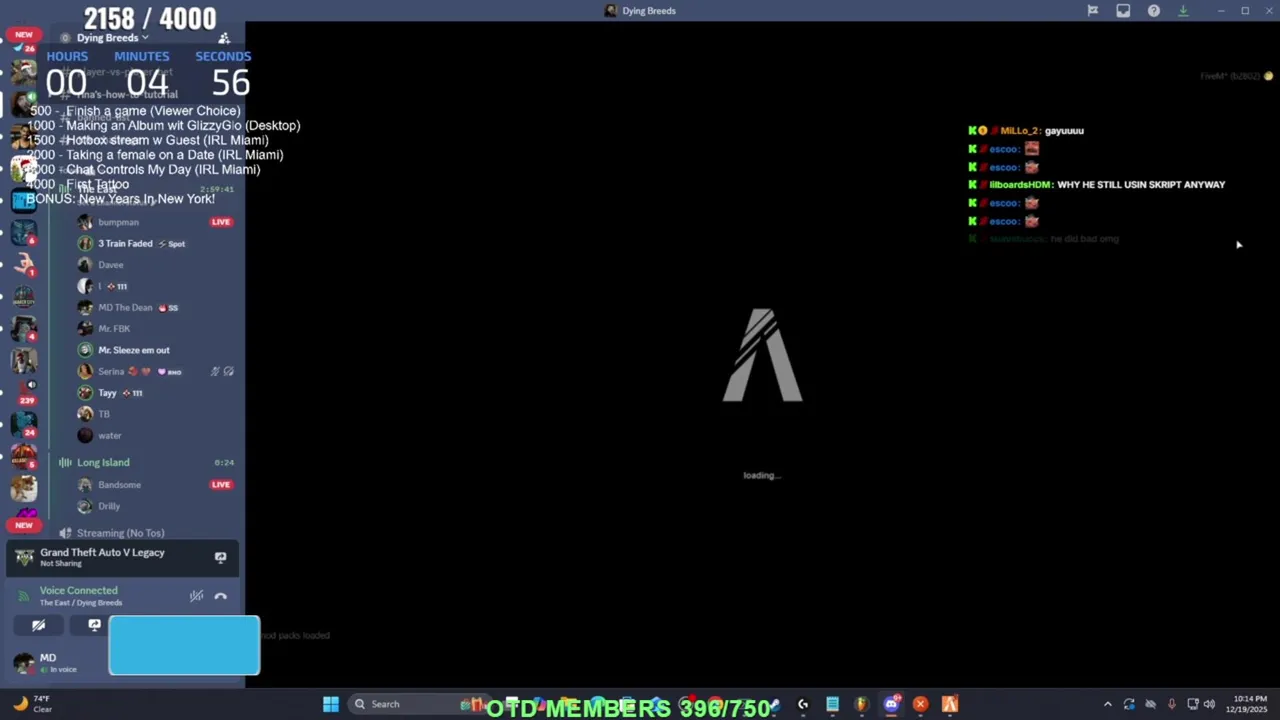The width and height of the screenshot is (1280, 720).
Task: Select user MD The Dean
Action: (x=125, y=308)
